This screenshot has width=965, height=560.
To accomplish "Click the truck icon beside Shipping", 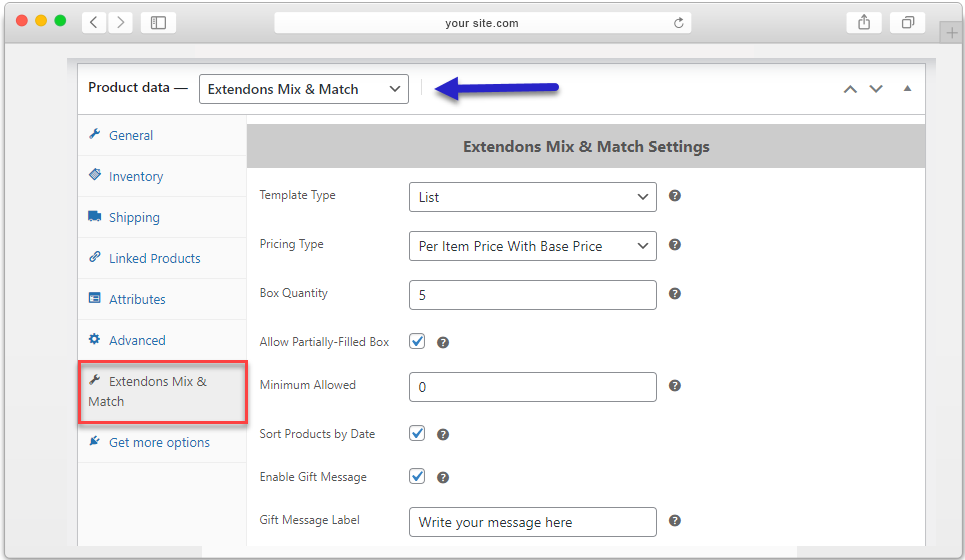I will point(94,216).
